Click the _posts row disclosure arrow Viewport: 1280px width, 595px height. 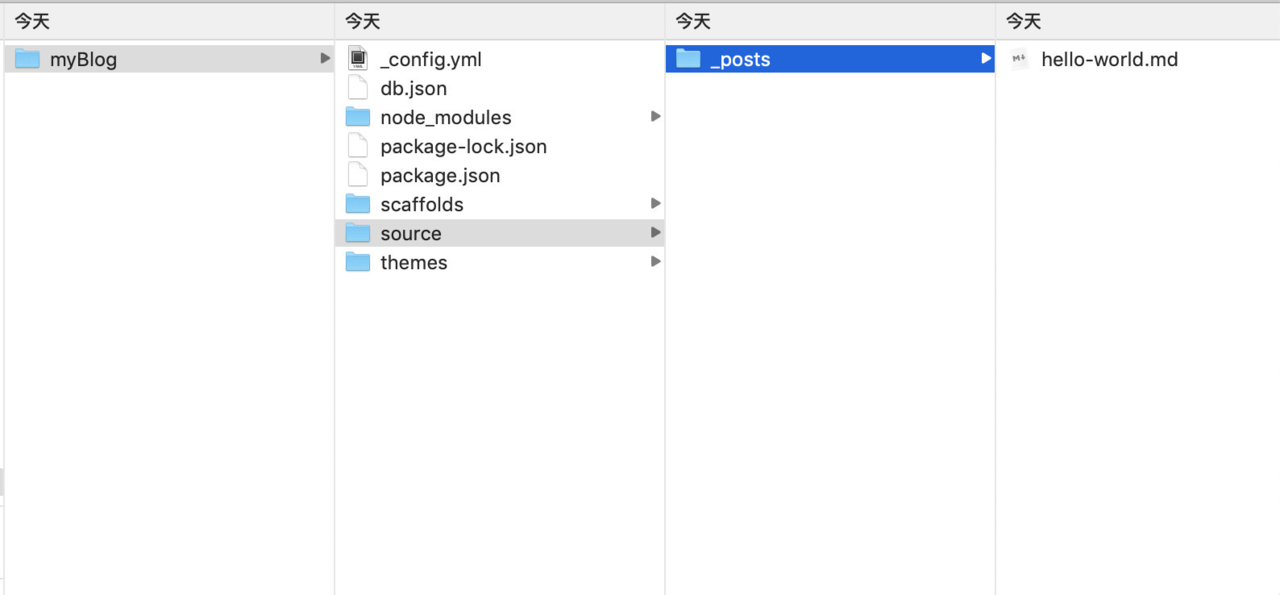tap(986, 59)
